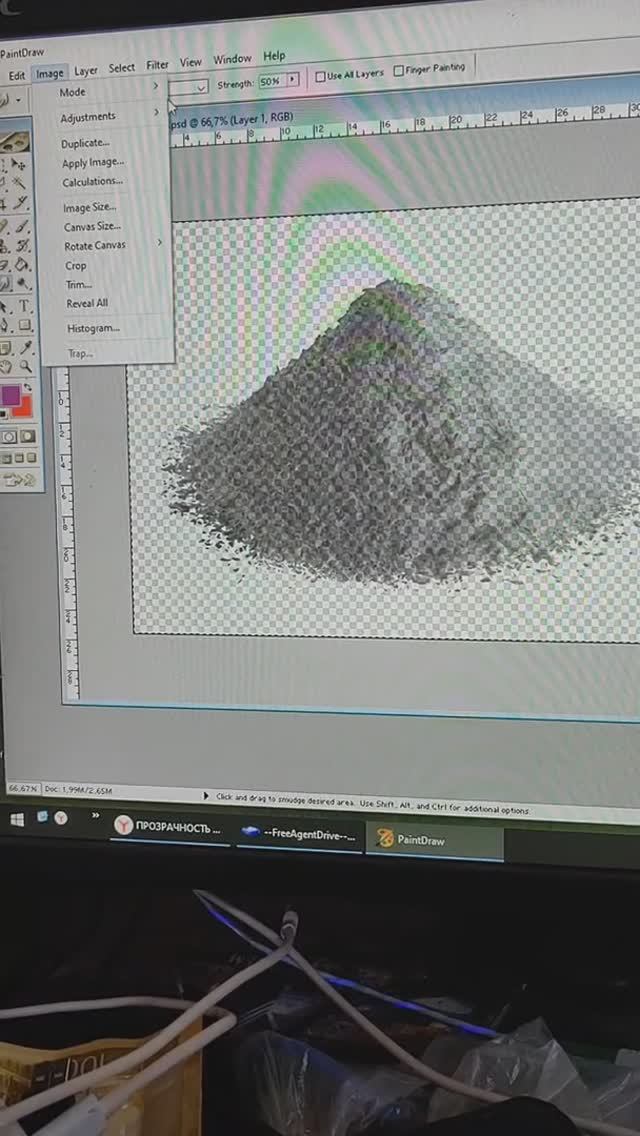The height and width of the screenshot is (1136, 640).
Task: Select the Move tool
Action: coord(18,164)
